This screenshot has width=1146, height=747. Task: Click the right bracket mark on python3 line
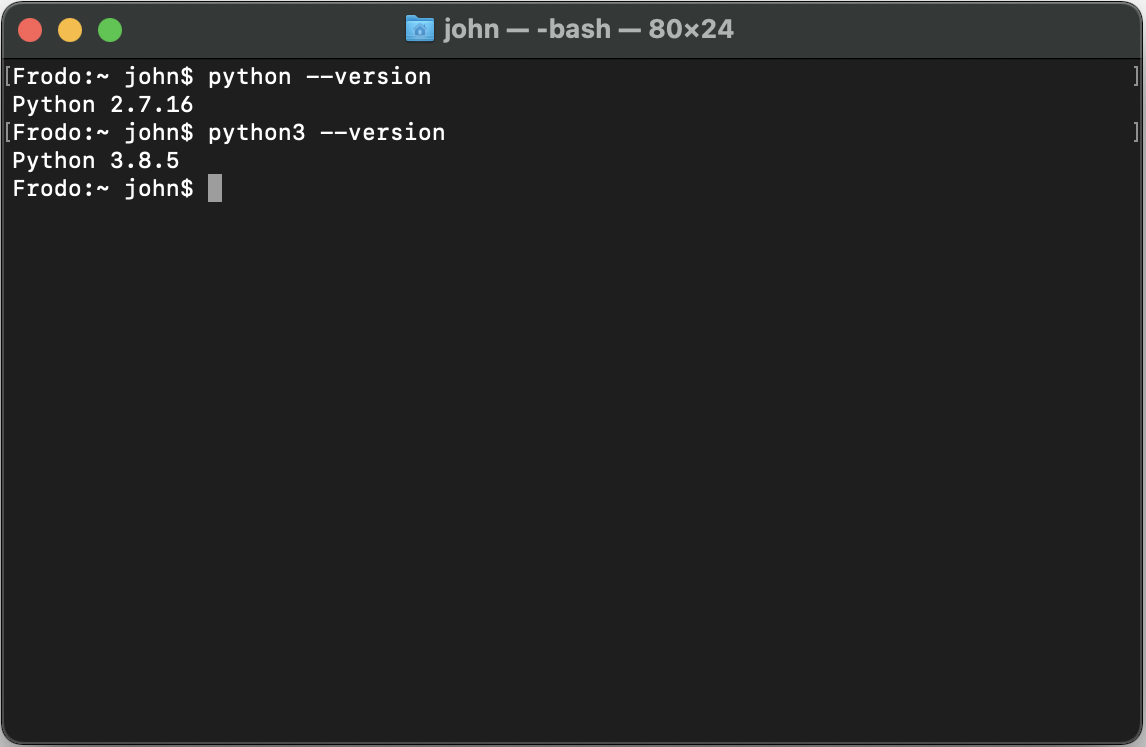[x=1135, y=132]
